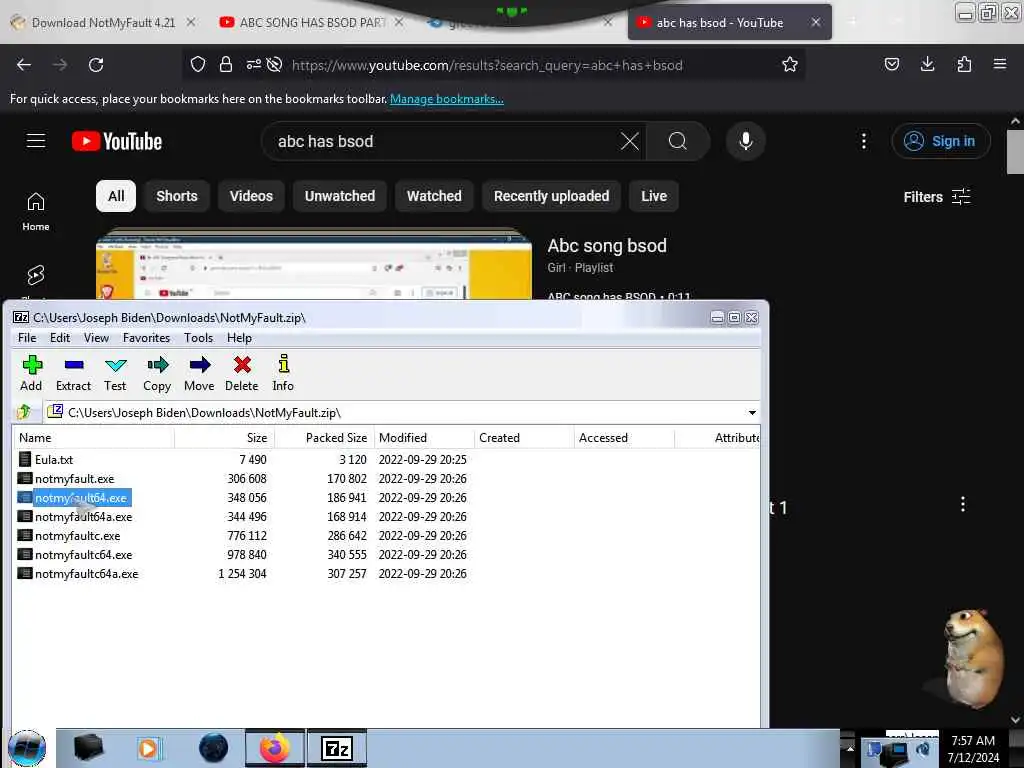Open the YouTube search Filters panel
Image resolution: width=1024 pixels, height=768 pixels.
(x=936, y=197)
